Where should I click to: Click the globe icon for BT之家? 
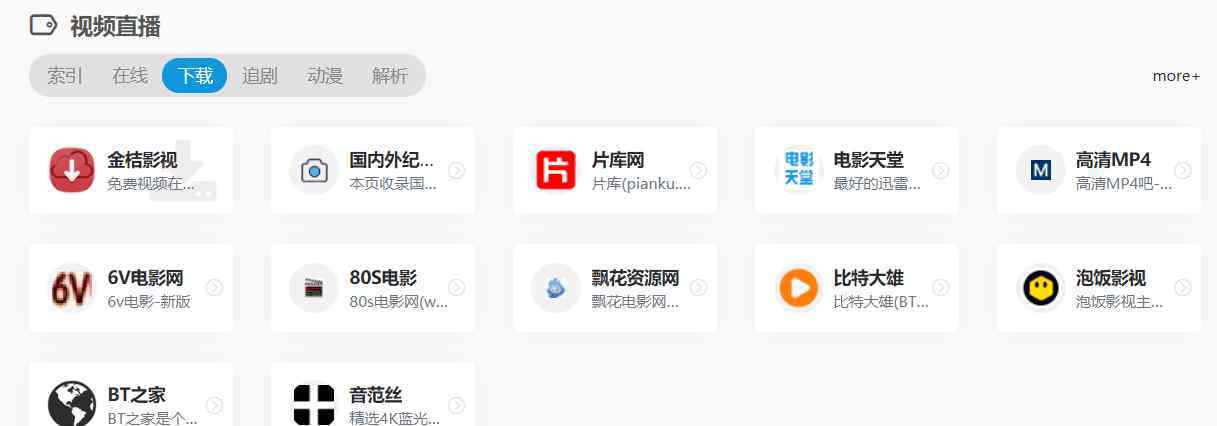tap(72, 404)
